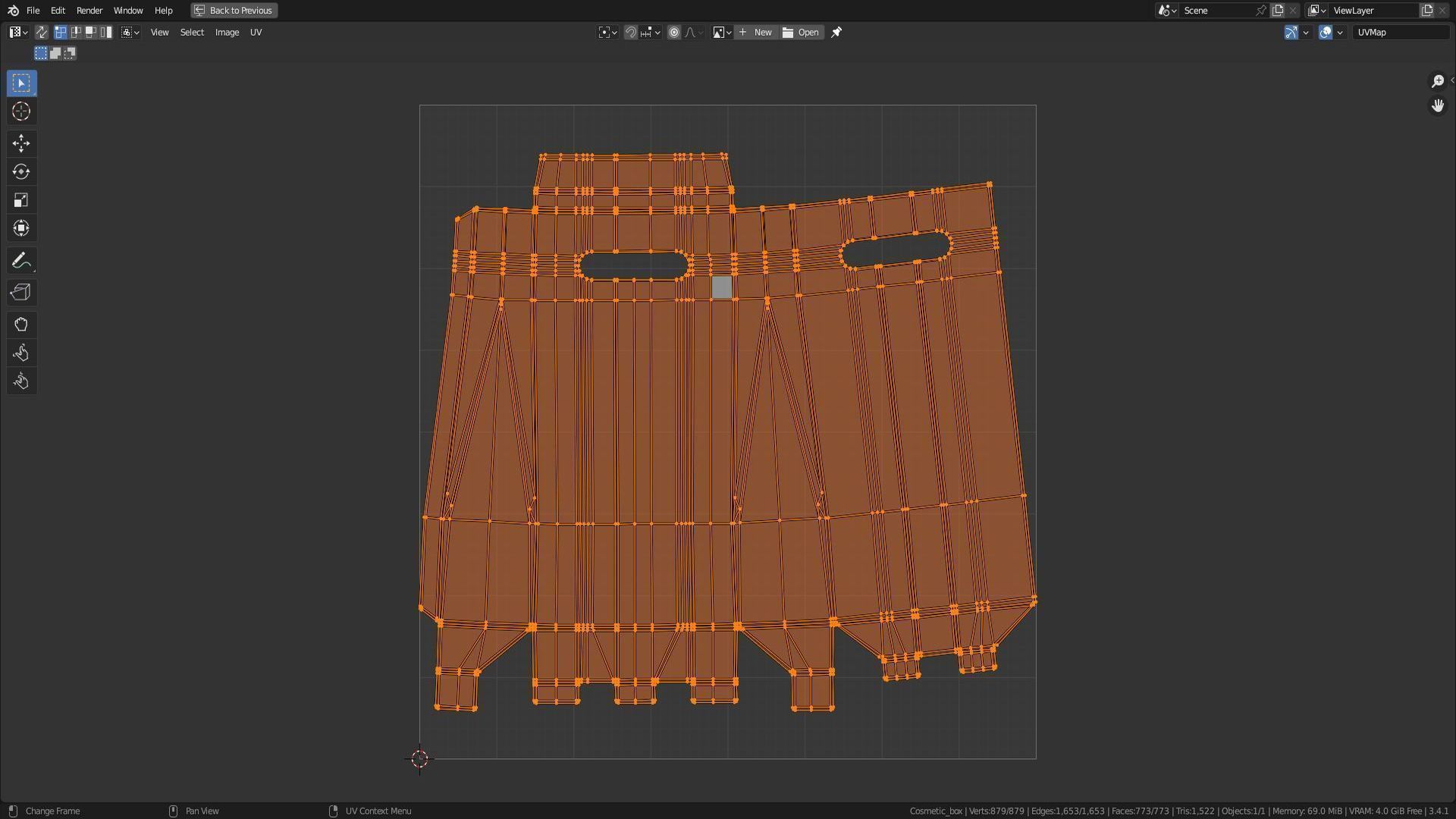Click the zoom magnifier icon
This screenshot has height=819, width=1456.
1438,81
